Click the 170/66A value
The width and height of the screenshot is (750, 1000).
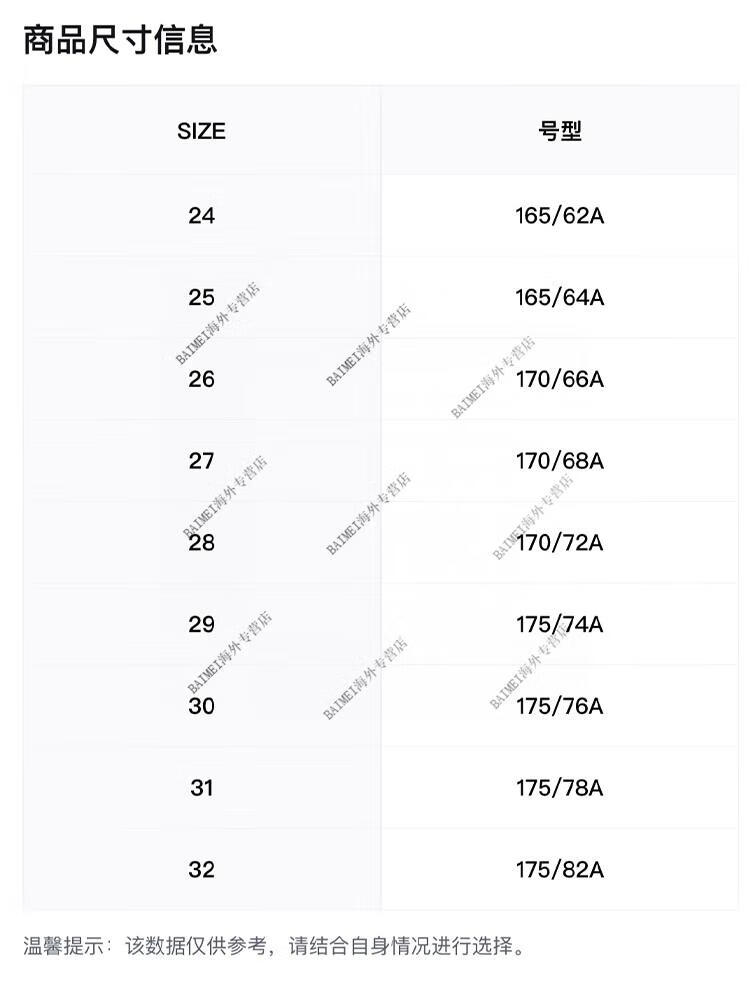[560, 379]
